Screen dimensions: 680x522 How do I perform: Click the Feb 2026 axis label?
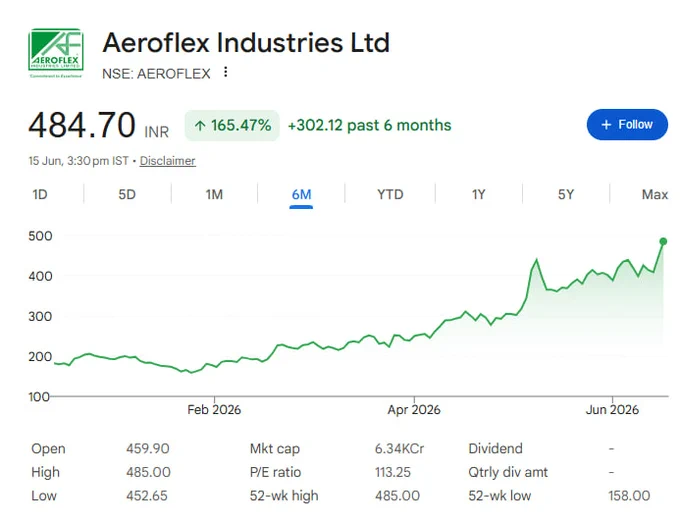(x=214, y=410)
